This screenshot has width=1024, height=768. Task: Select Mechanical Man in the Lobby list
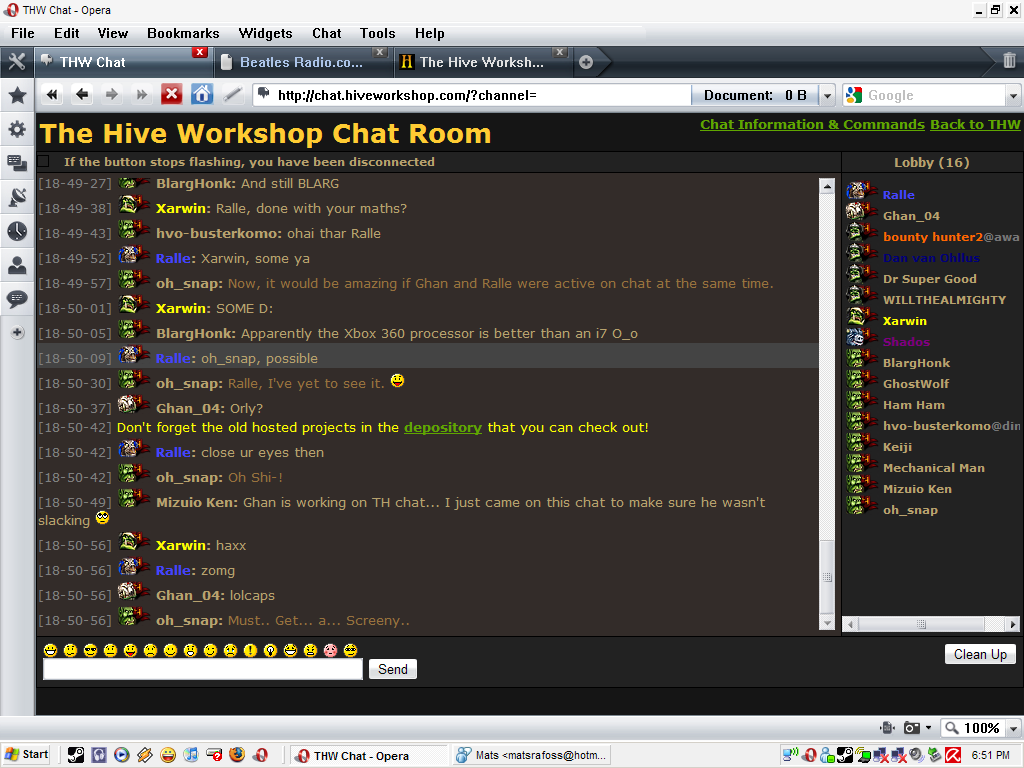(x=934, y=468)
